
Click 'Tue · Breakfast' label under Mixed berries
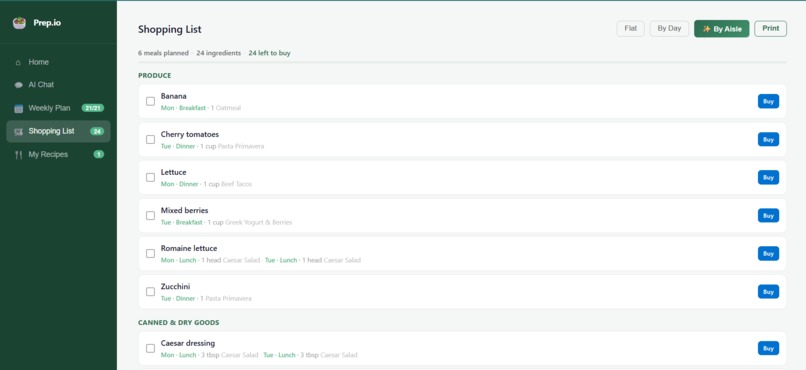coord(181,223)
